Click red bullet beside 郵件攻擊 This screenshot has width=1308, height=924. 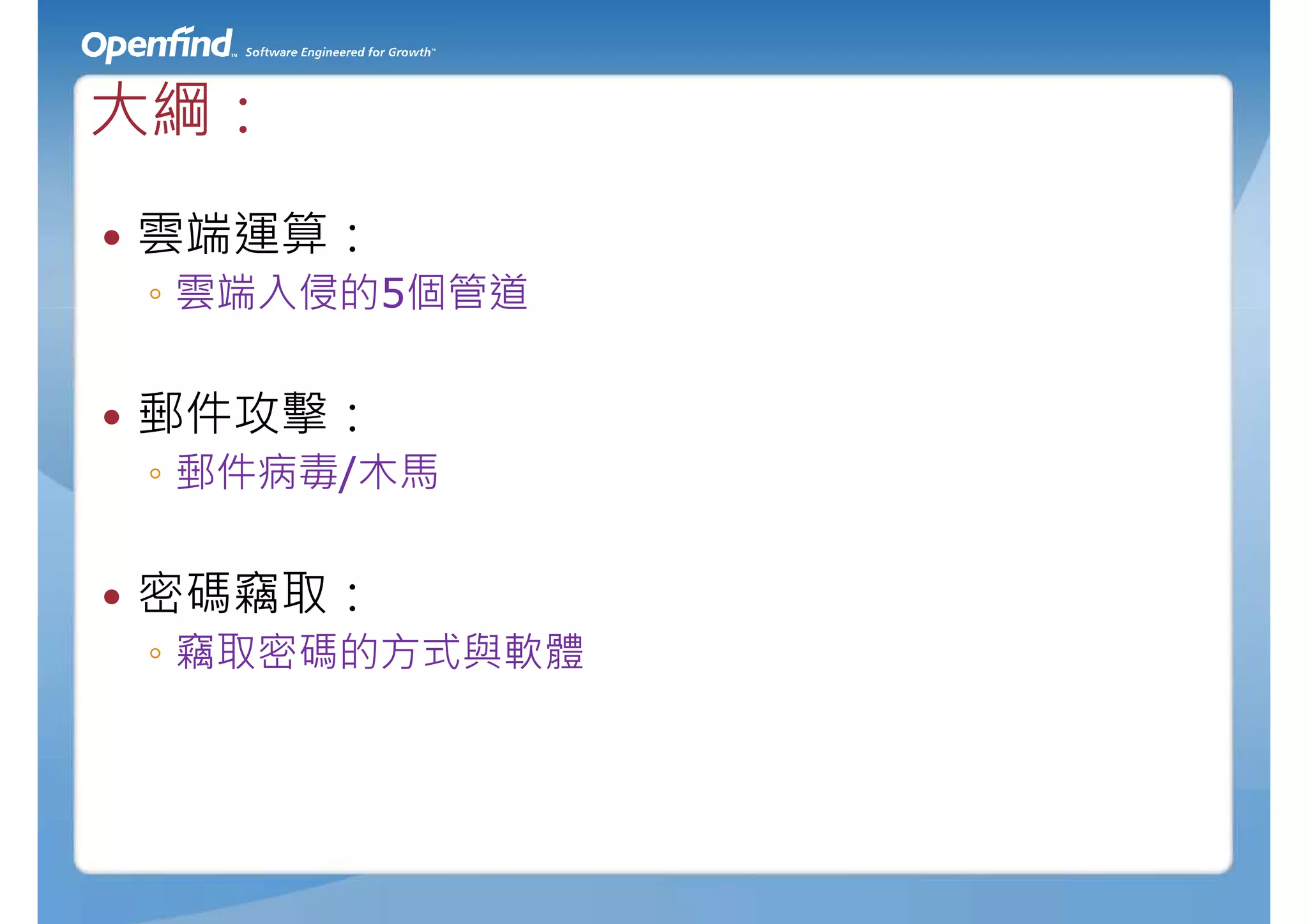coord(112,417)
